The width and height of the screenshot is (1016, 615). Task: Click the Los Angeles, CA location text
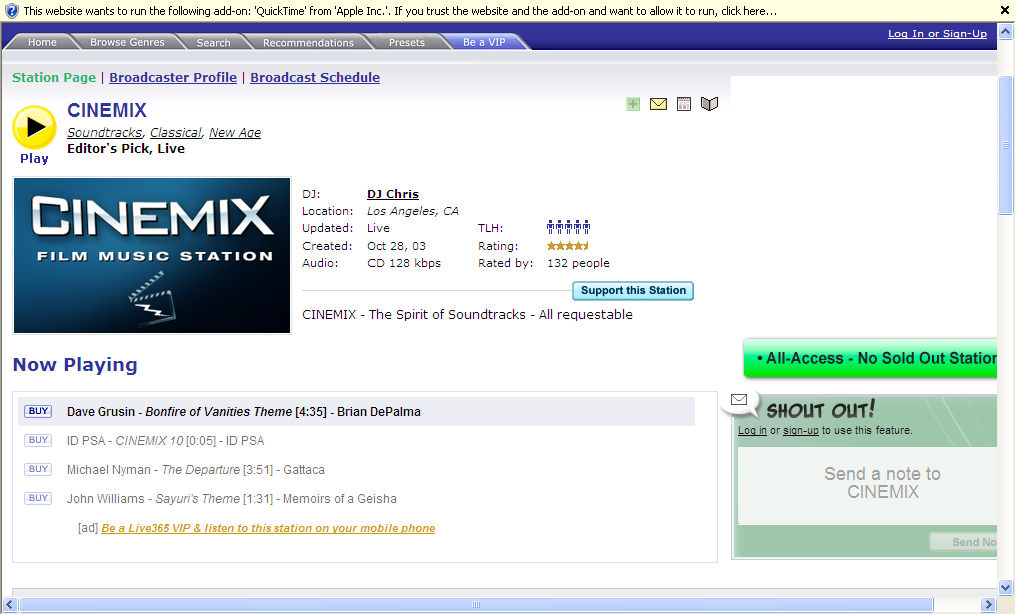[413, 211]
